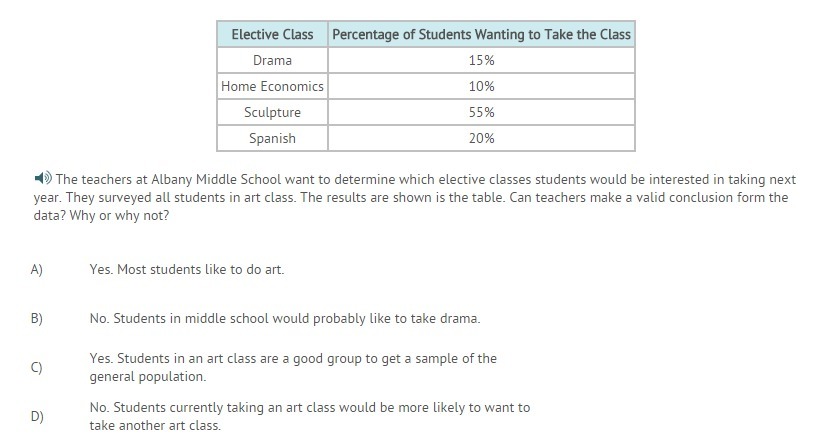Screen dimensions: 824x447
Task: Select answer option letter B)
Action: (37, 319)
